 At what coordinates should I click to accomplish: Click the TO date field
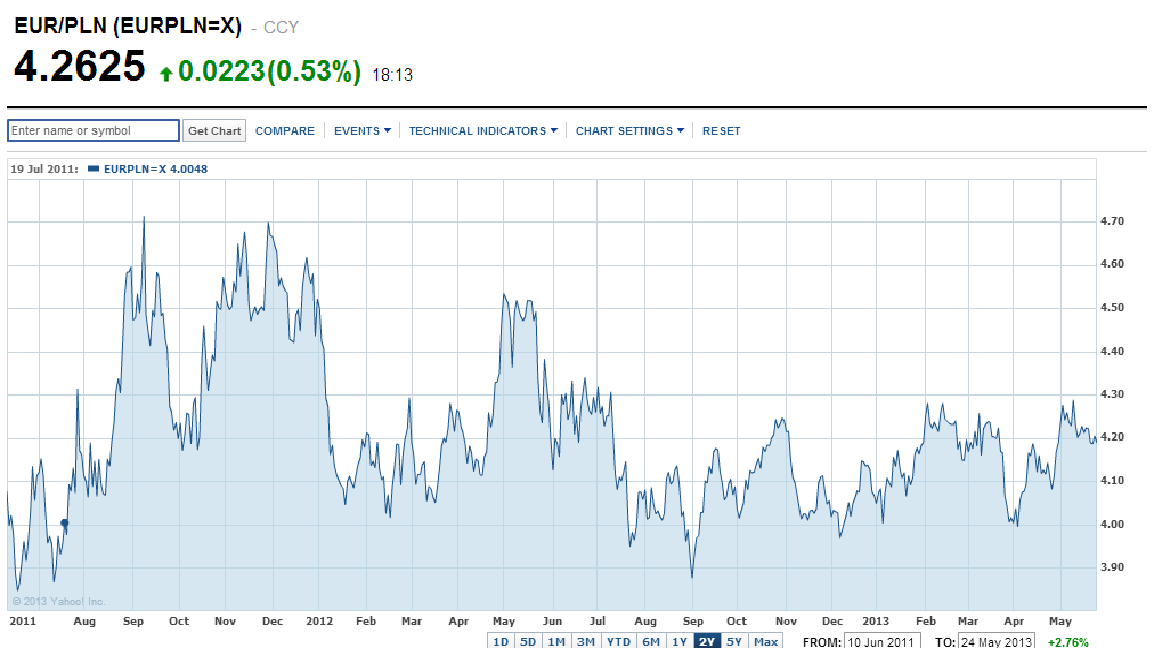click(x=998, y=641)
